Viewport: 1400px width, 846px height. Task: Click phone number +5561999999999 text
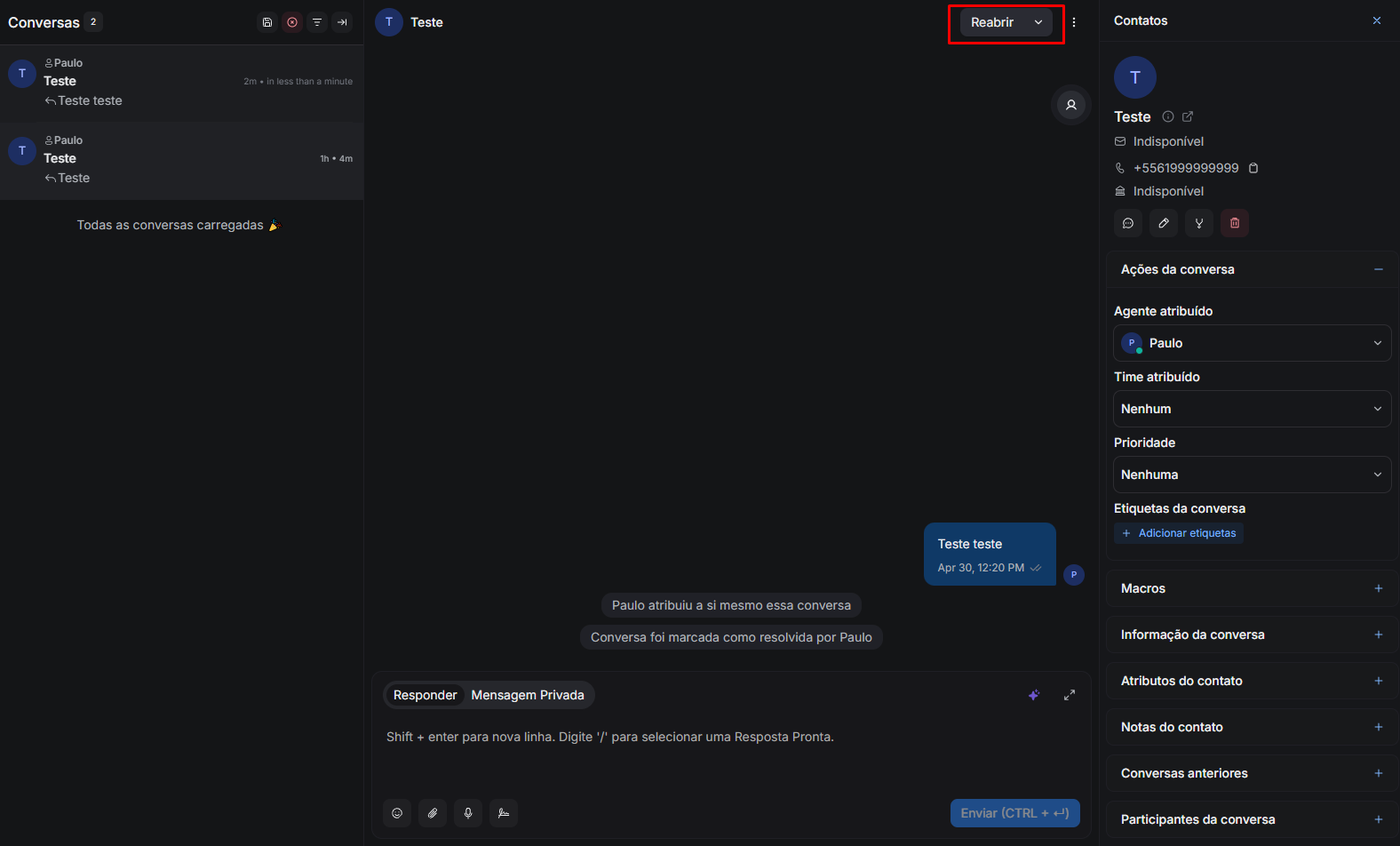1186,168
